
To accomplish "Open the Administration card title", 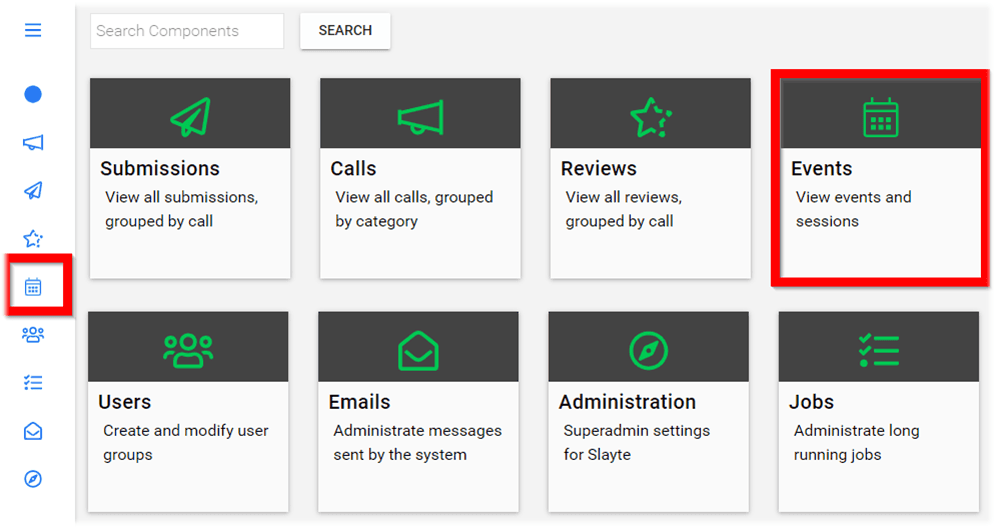I will (628, 402).
